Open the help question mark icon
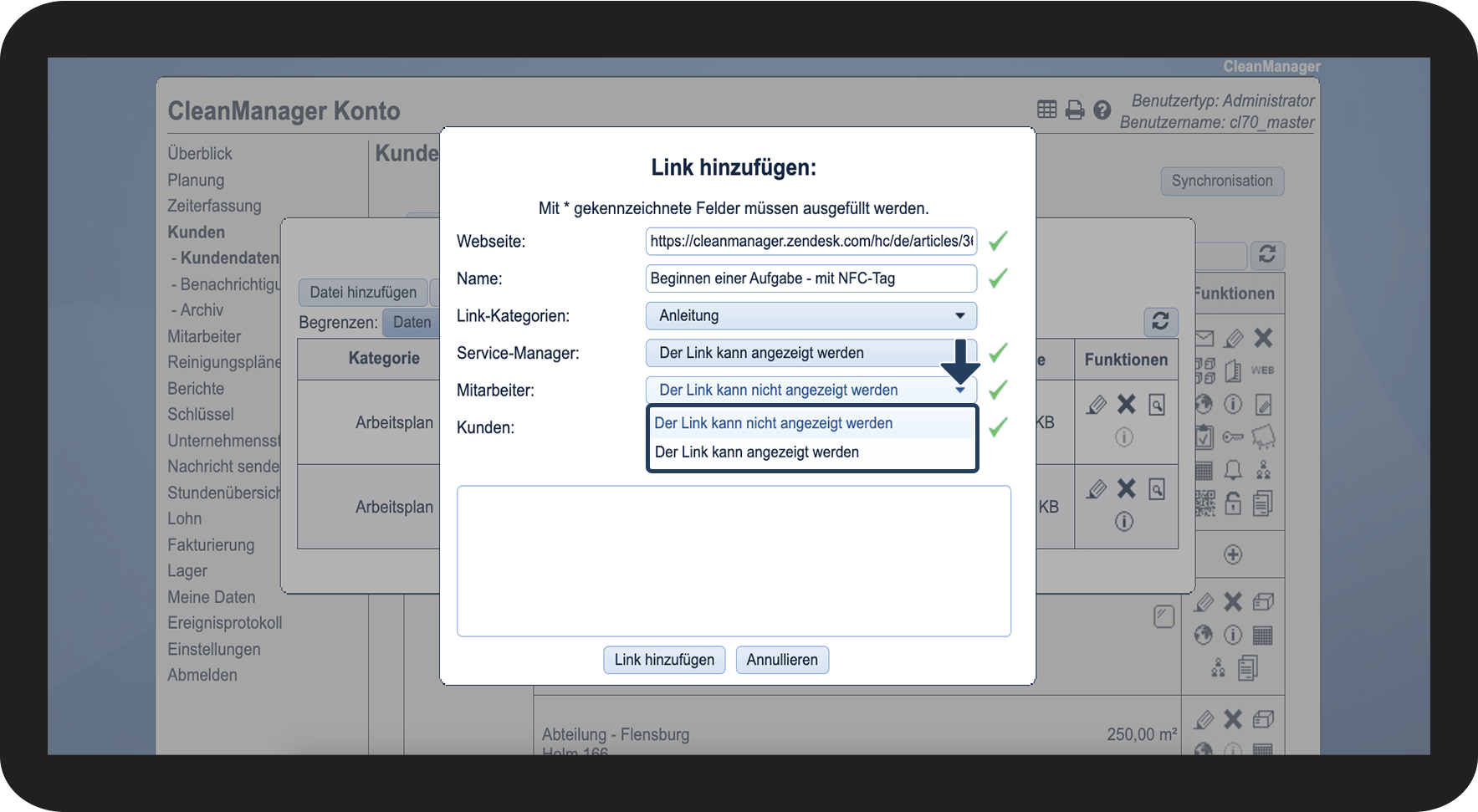Screen dimensions: 1478x812 click(1102, 110)
